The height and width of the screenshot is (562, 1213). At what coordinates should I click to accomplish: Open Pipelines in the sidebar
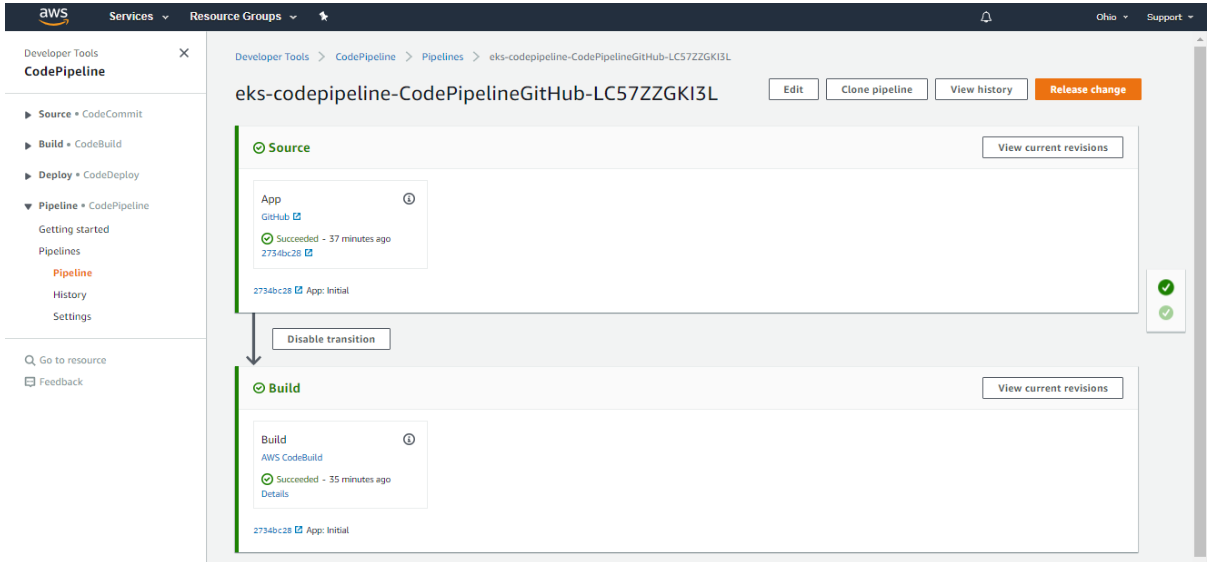(59, 251)
